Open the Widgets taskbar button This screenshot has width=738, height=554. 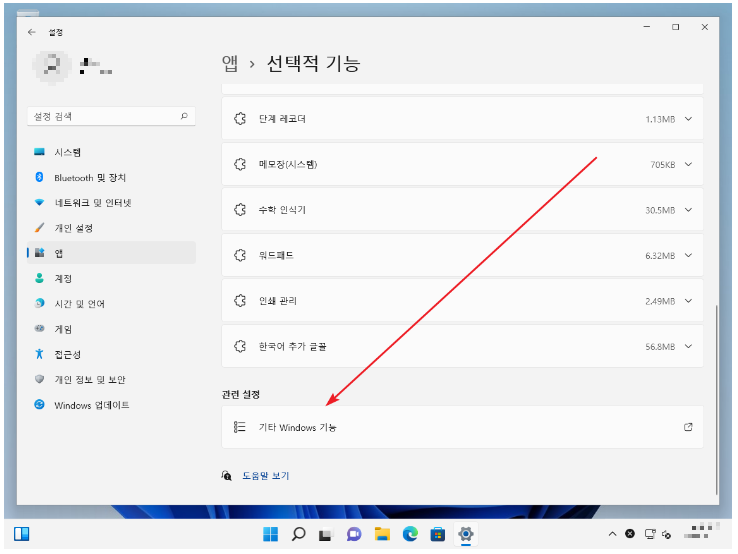coord(22,534)
